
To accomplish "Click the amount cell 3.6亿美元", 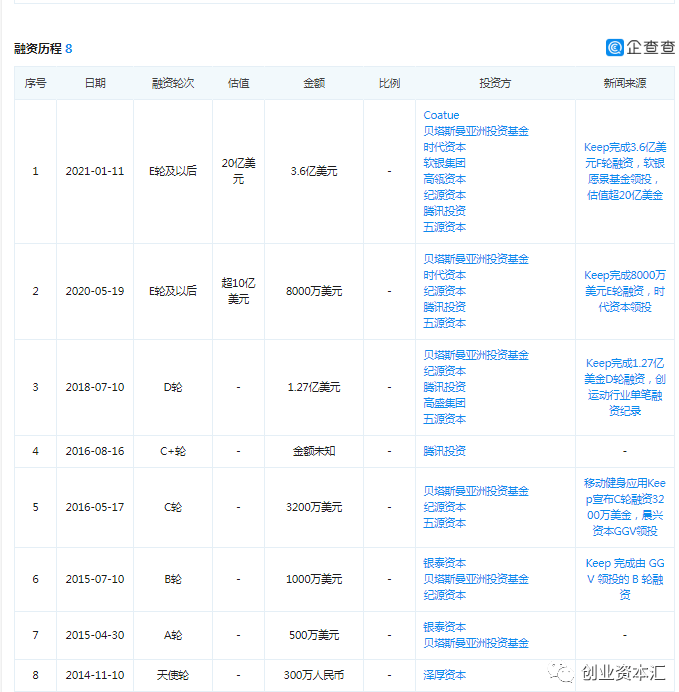I will pos(314,171).
